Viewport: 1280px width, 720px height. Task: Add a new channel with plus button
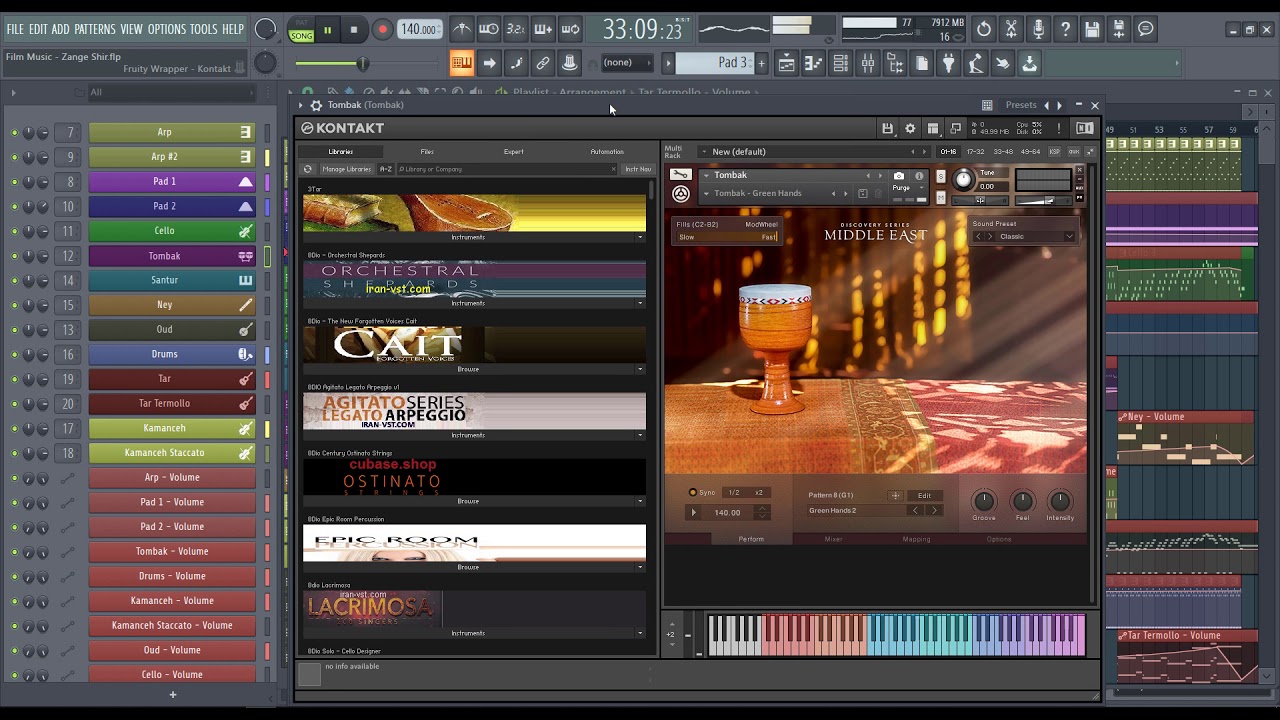(172, 694)
